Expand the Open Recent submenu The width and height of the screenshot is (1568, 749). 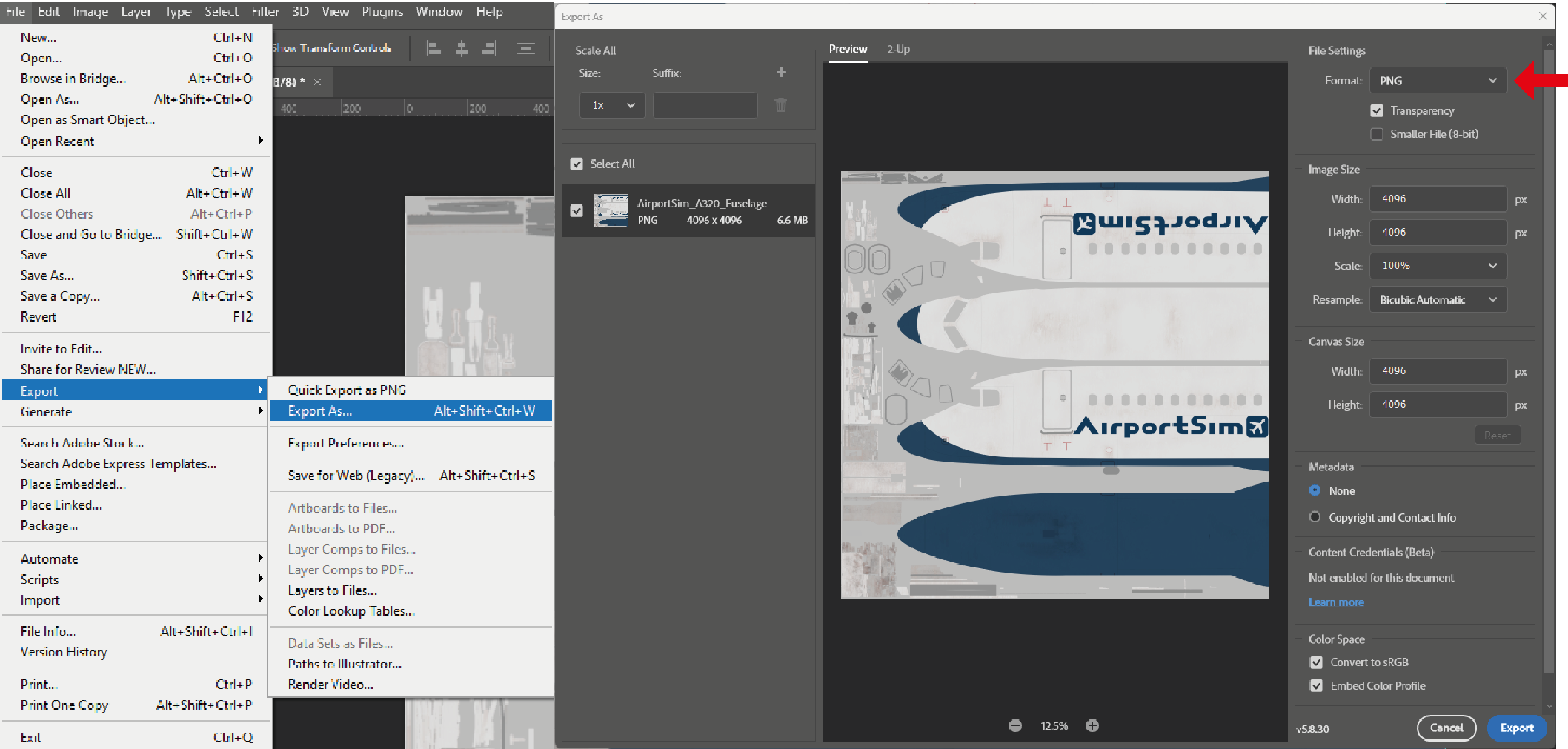click(x=137, y=141)
